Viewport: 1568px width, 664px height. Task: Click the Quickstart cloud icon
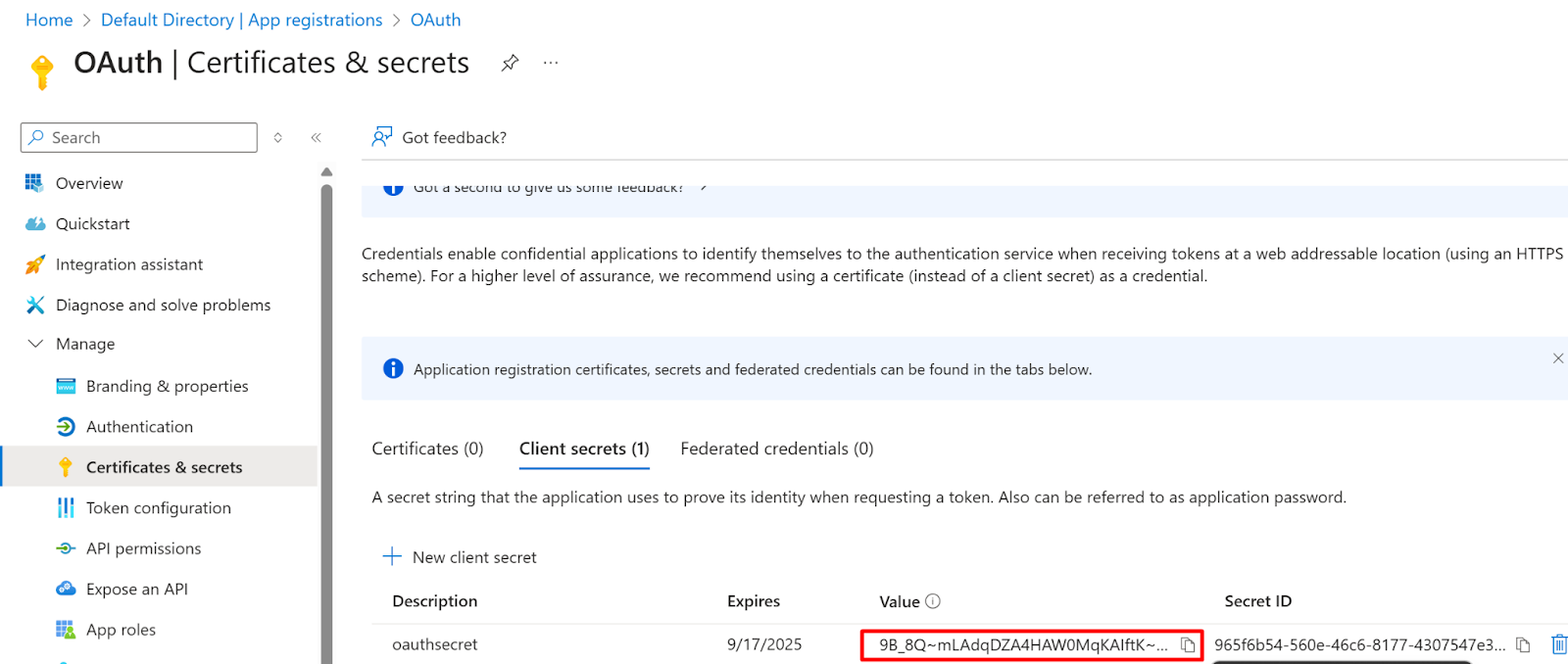click(35, 224)
